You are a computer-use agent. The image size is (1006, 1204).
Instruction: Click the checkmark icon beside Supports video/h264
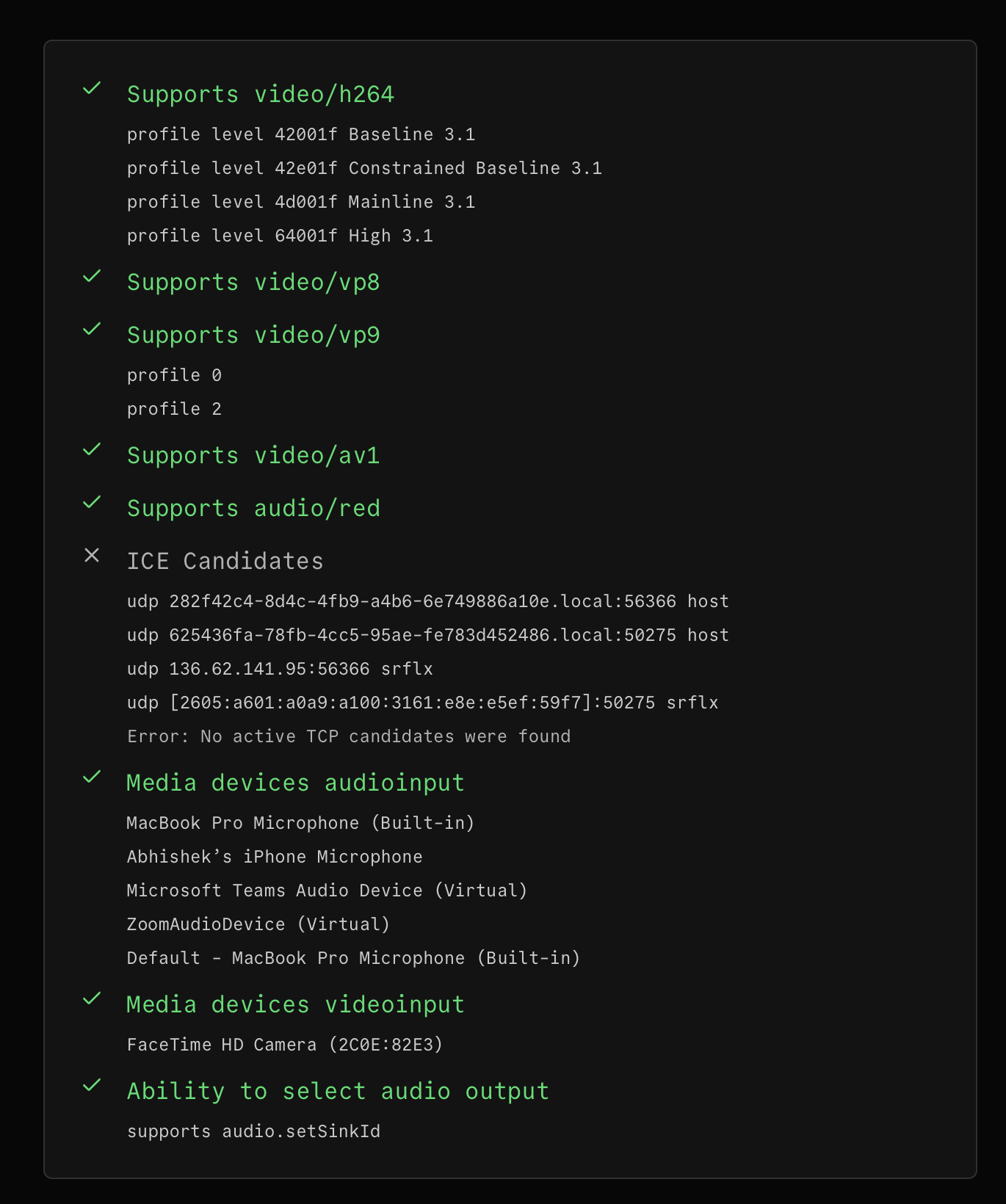click(x=92, y=89)
